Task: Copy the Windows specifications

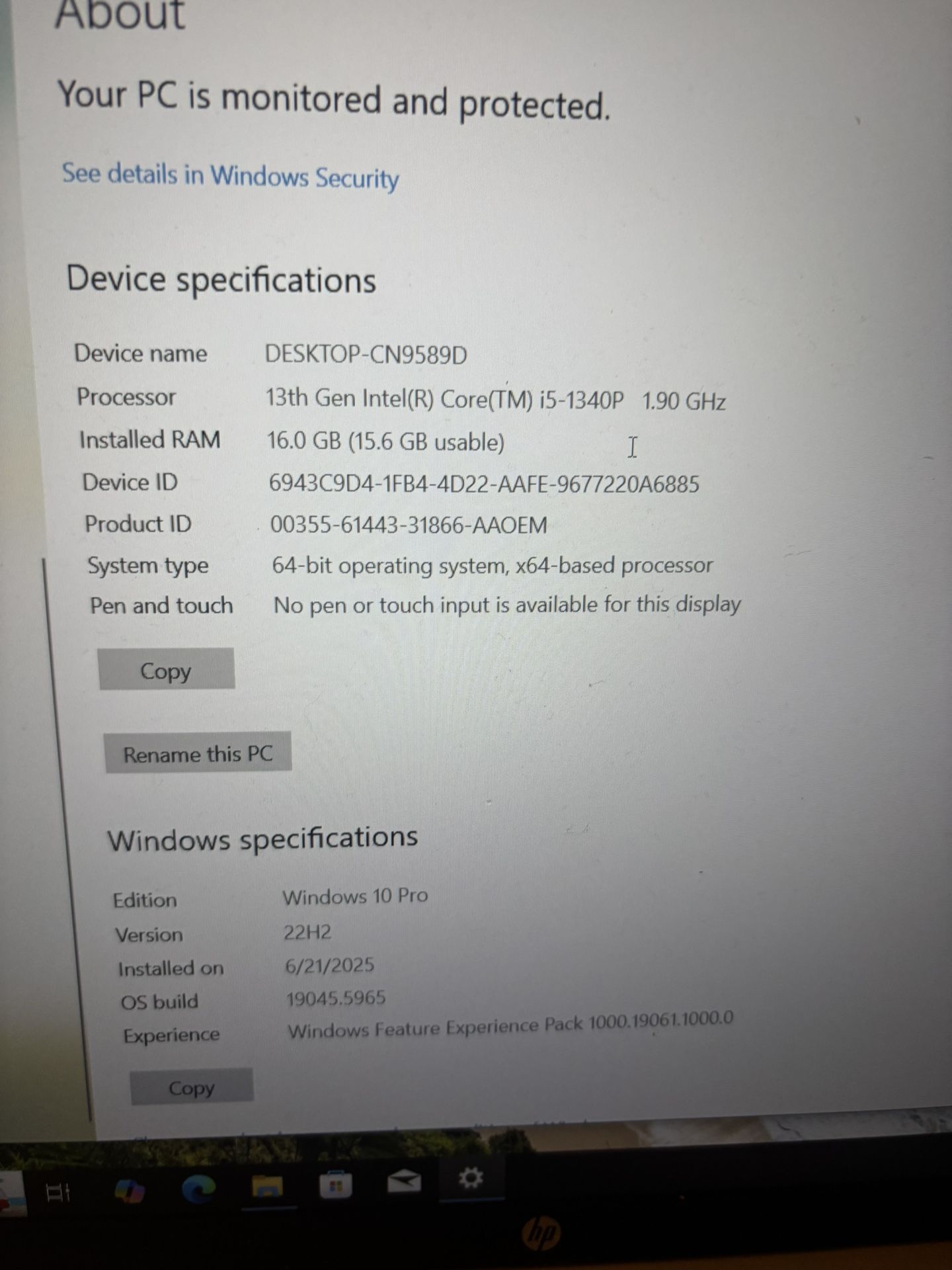Action: [x=192, y=1087]
